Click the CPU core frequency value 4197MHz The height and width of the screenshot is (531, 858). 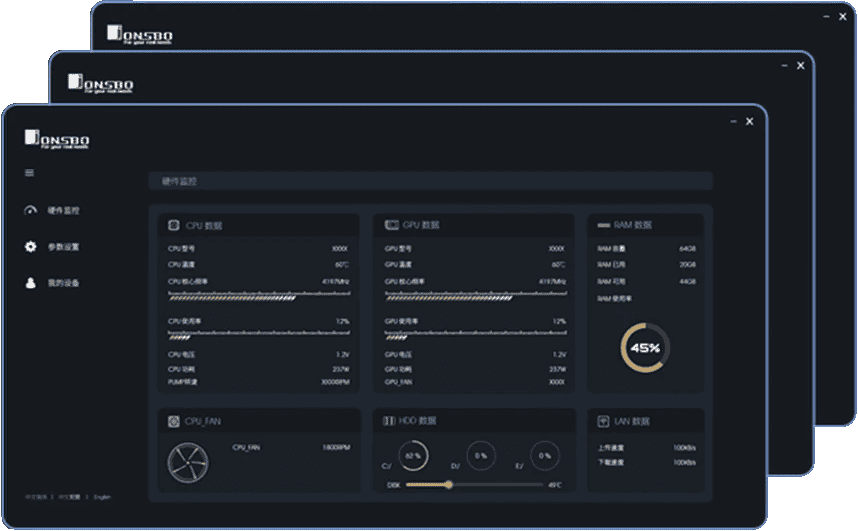coord(335,282)
